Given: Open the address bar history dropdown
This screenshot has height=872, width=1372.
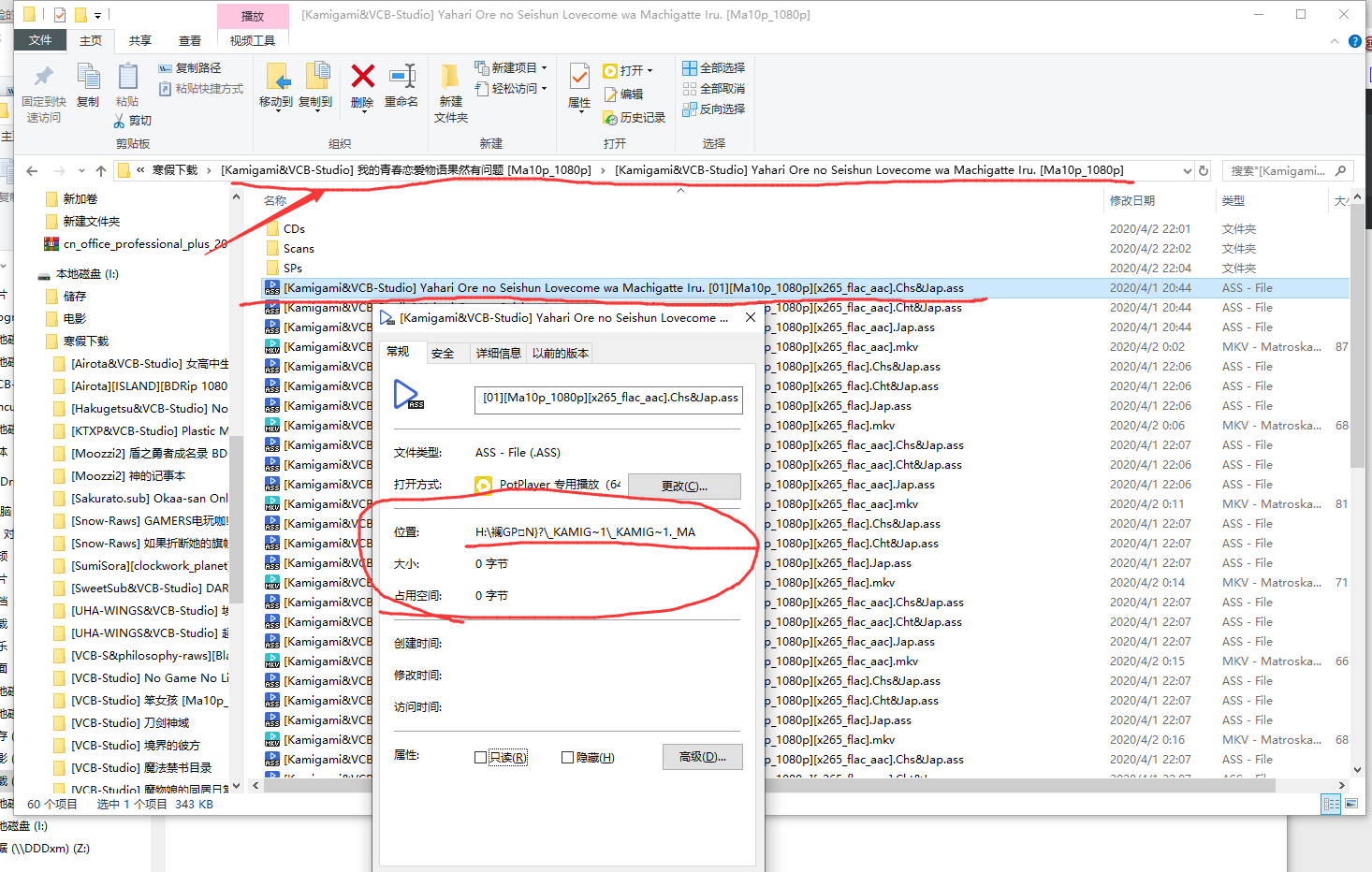Looking at the screenshot, I should point(1187,170).
